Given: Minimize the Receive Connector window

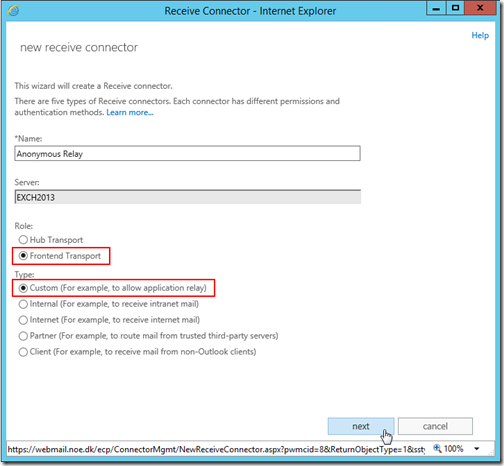Looking at the screenshot, I should click(x=436, y=8).
